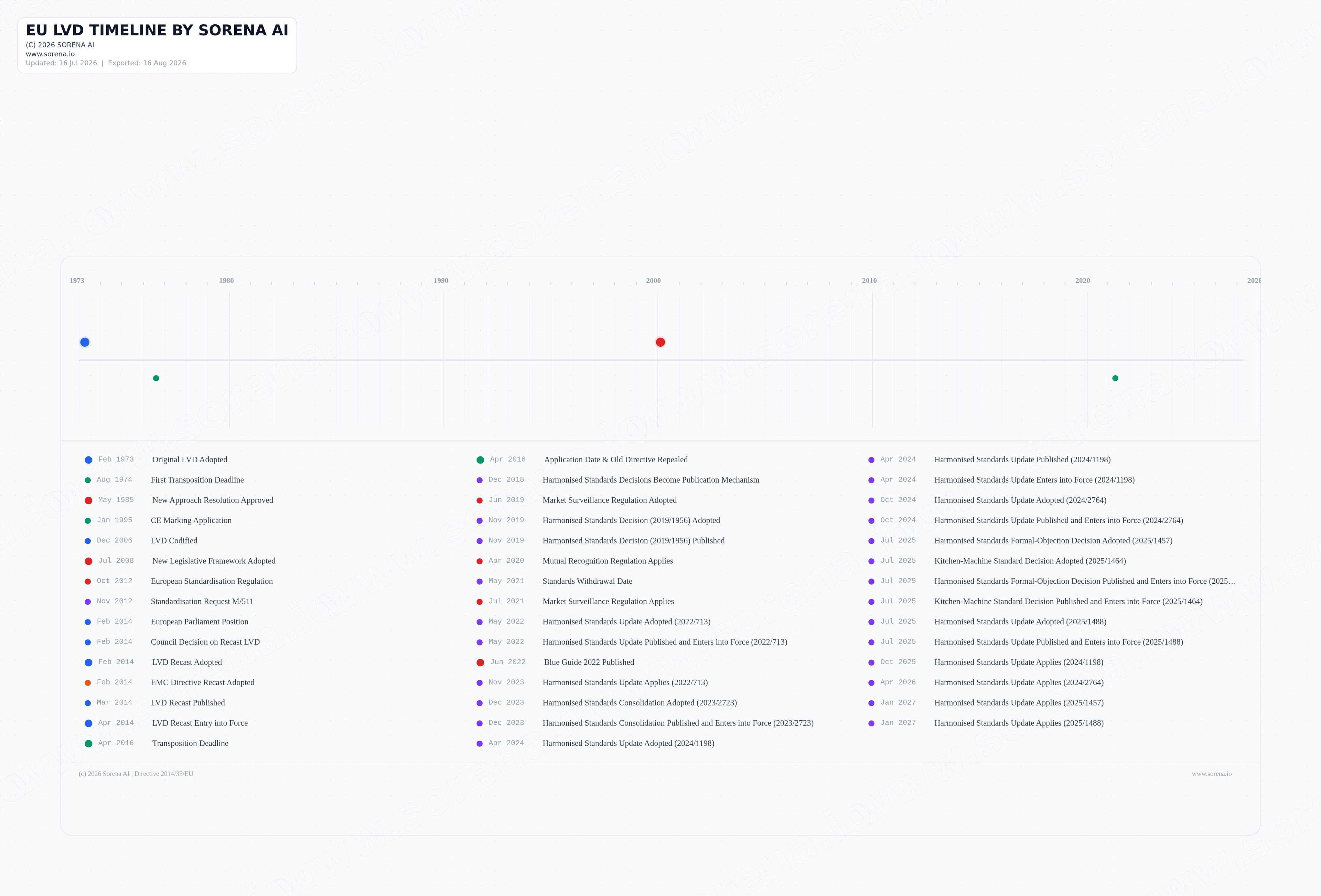This screenshot has width=1321, height=896.
Task: Select "Kitchen-Machine Standard Decision Adopted (2025/1464)"
Action: pyautogui.click(x=1030, y=561)
